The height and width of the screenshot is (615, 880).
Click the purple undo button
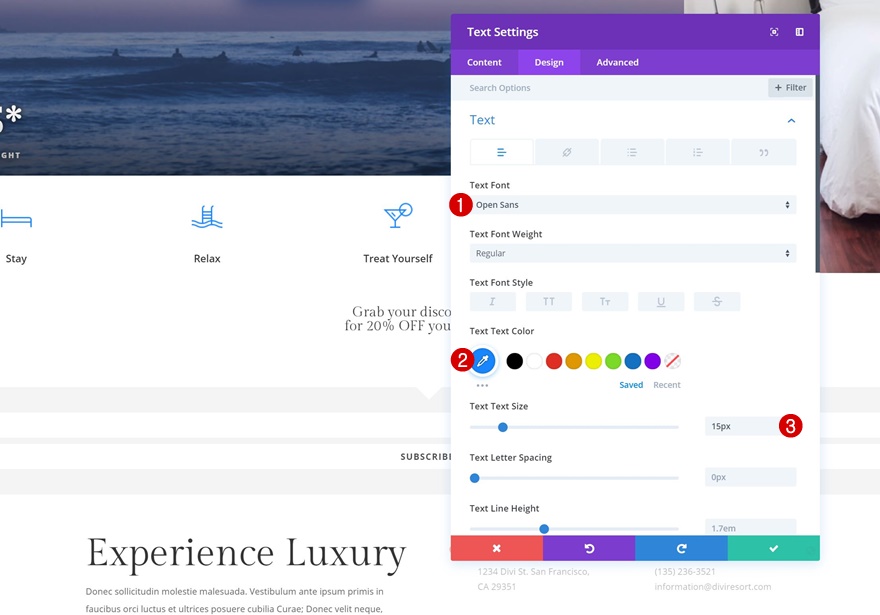pos(589,548)
